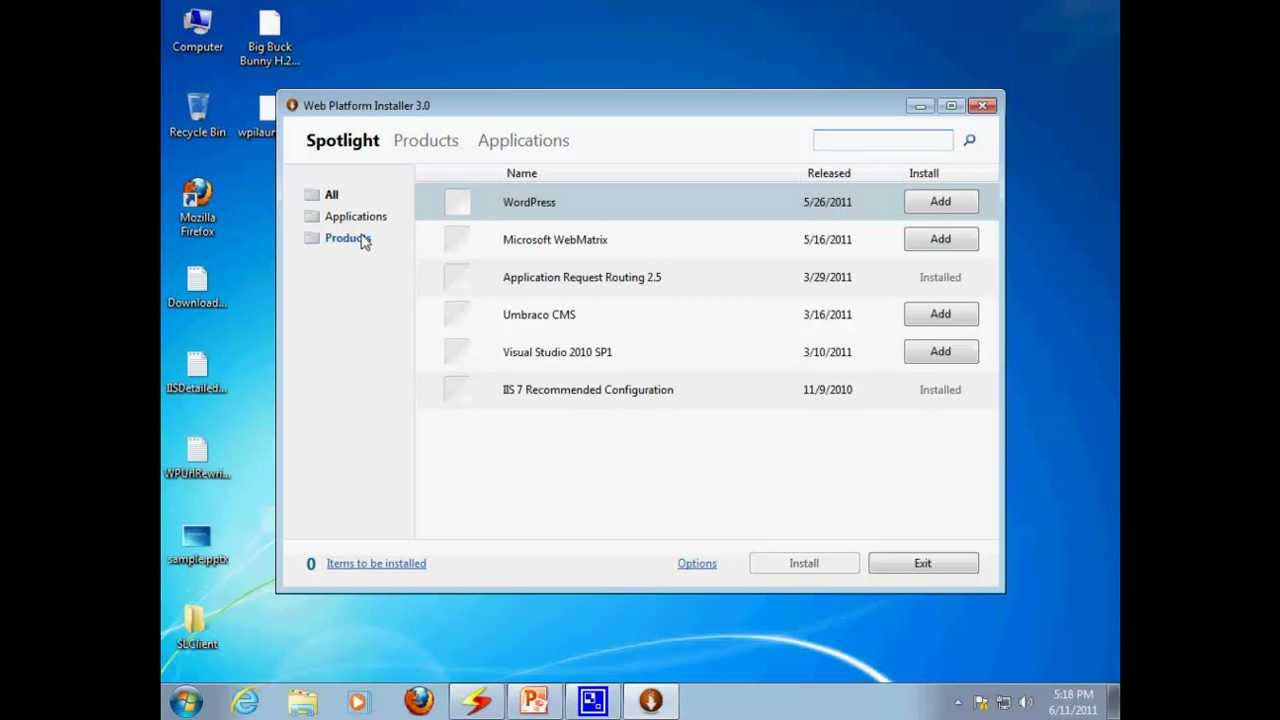Open the network tray icon
The width and height of the screenshot is (1280, 720).
tap(1004, 703)
